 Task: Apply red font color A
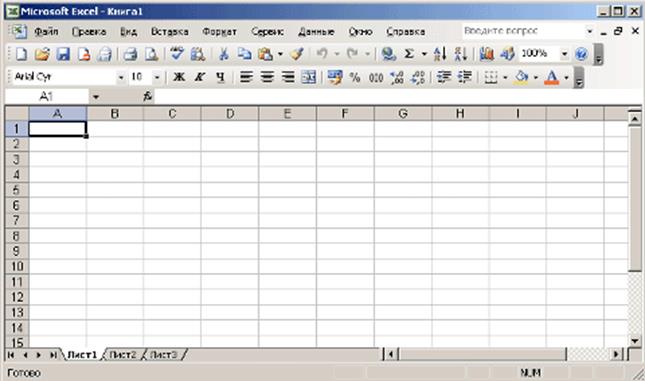552,77
